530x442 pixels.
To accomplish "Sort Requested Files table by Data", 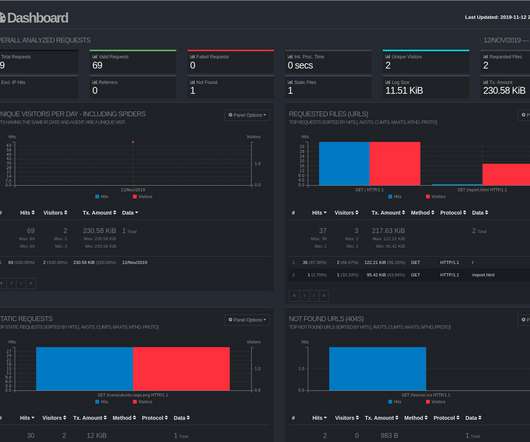I will click(x=480, y=213).
